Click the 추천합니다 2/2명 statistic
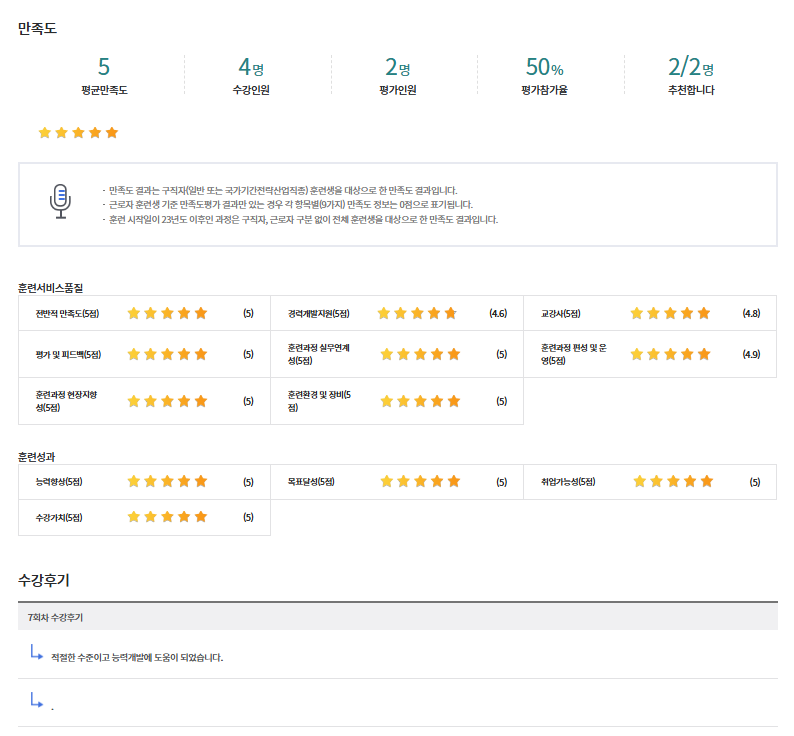 [x=691, y=68]
